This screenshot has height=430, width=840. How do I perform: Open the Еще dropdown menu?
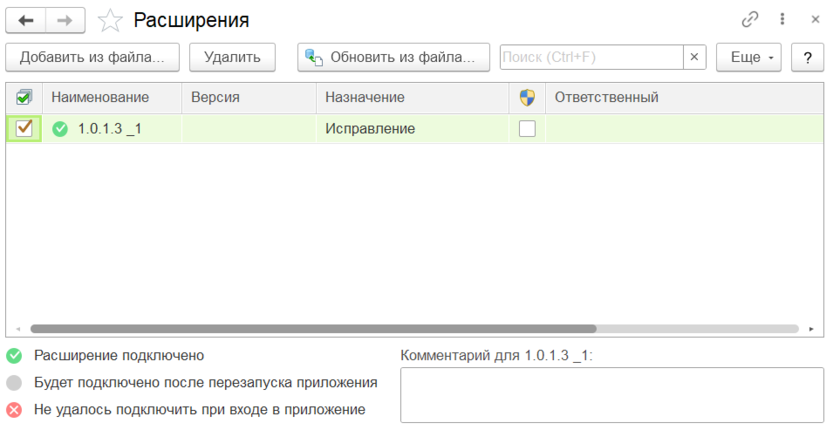(749, 57)
